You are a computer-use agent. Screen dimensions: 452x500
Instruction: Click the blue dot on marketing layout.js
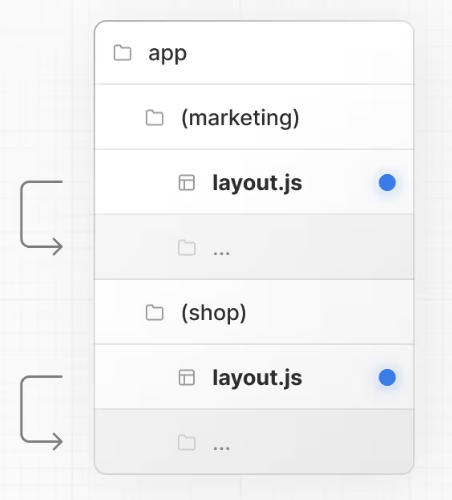[387, 183]
